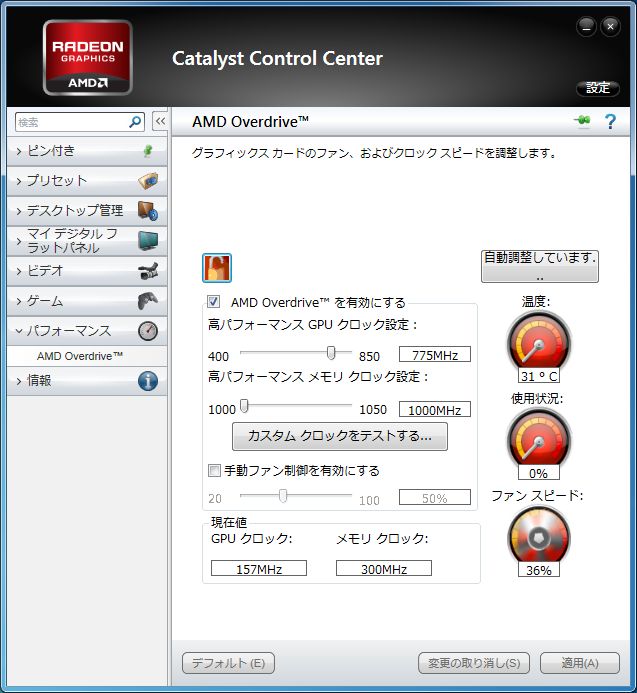The width and height of the screenshot is (637, 693).
Task: Expand the プリセット section chevron
Action: (19, 181)
